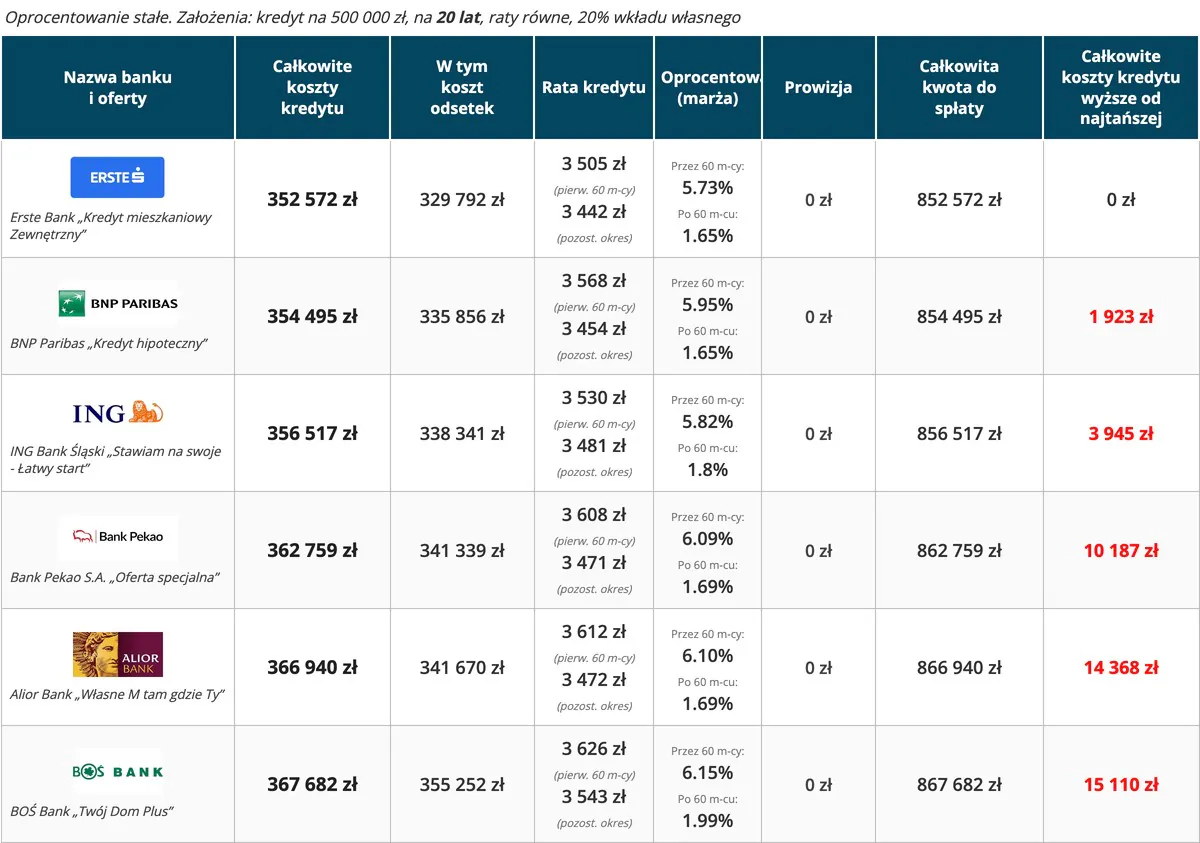
Task: Click the red 3 945 zł difference
Action: point(1121,433)
